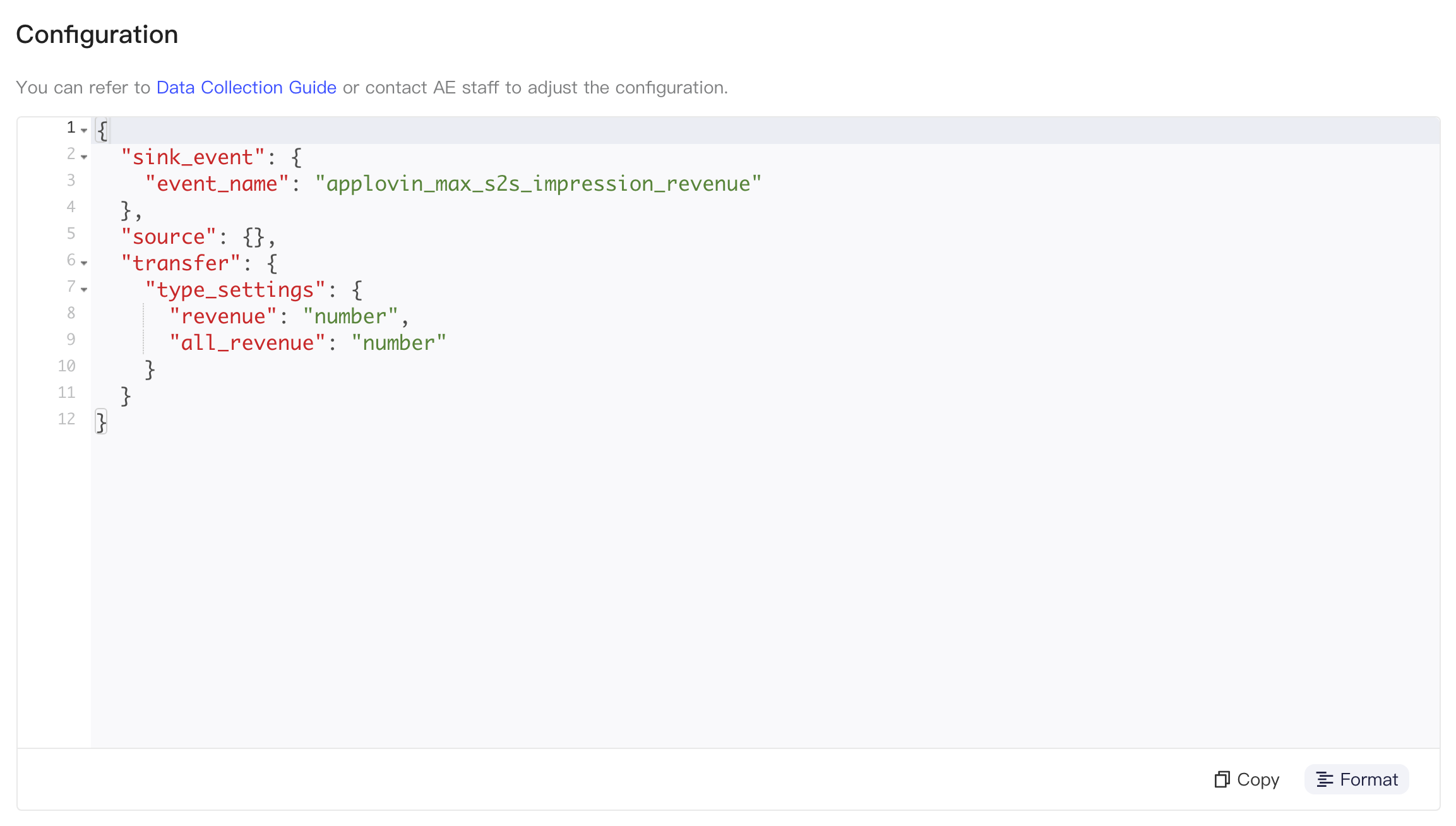Collapse the fold arrow on line 1
Screen dimensions: 1456x826
pyautogui.click(x=84, y=131)
